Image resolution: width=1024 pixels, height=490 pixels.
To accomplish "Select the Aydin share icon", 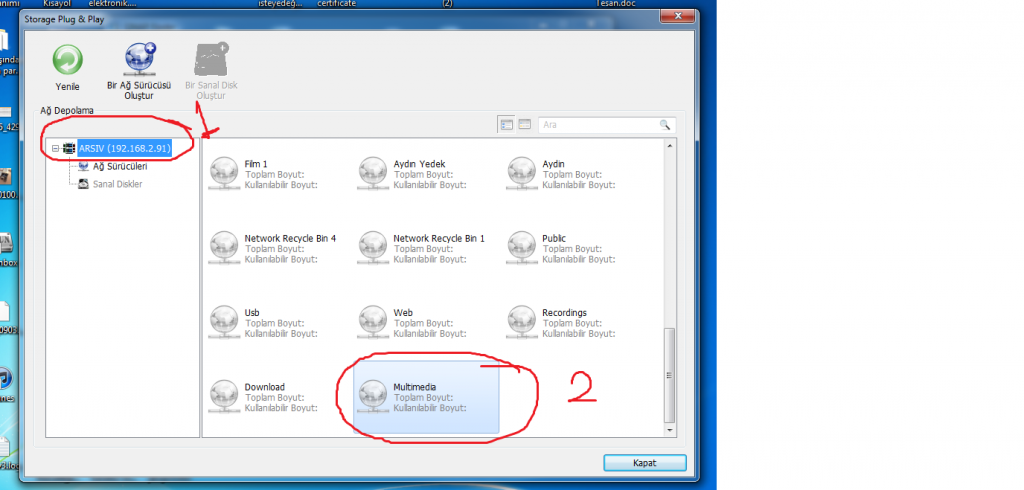I will coord(522,174).
